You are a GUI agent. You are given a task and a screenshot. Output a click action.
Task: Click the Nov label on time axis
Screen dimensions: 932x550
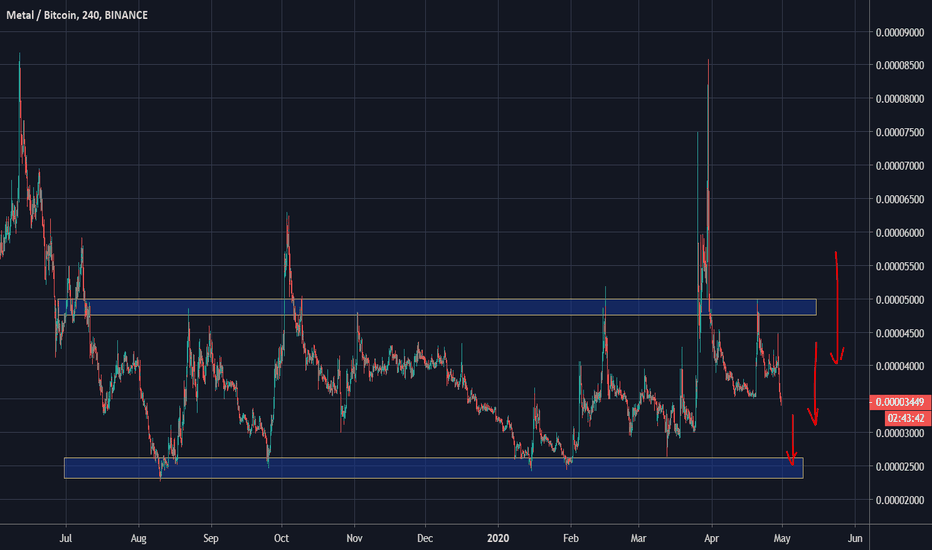[x=354, y=538]
